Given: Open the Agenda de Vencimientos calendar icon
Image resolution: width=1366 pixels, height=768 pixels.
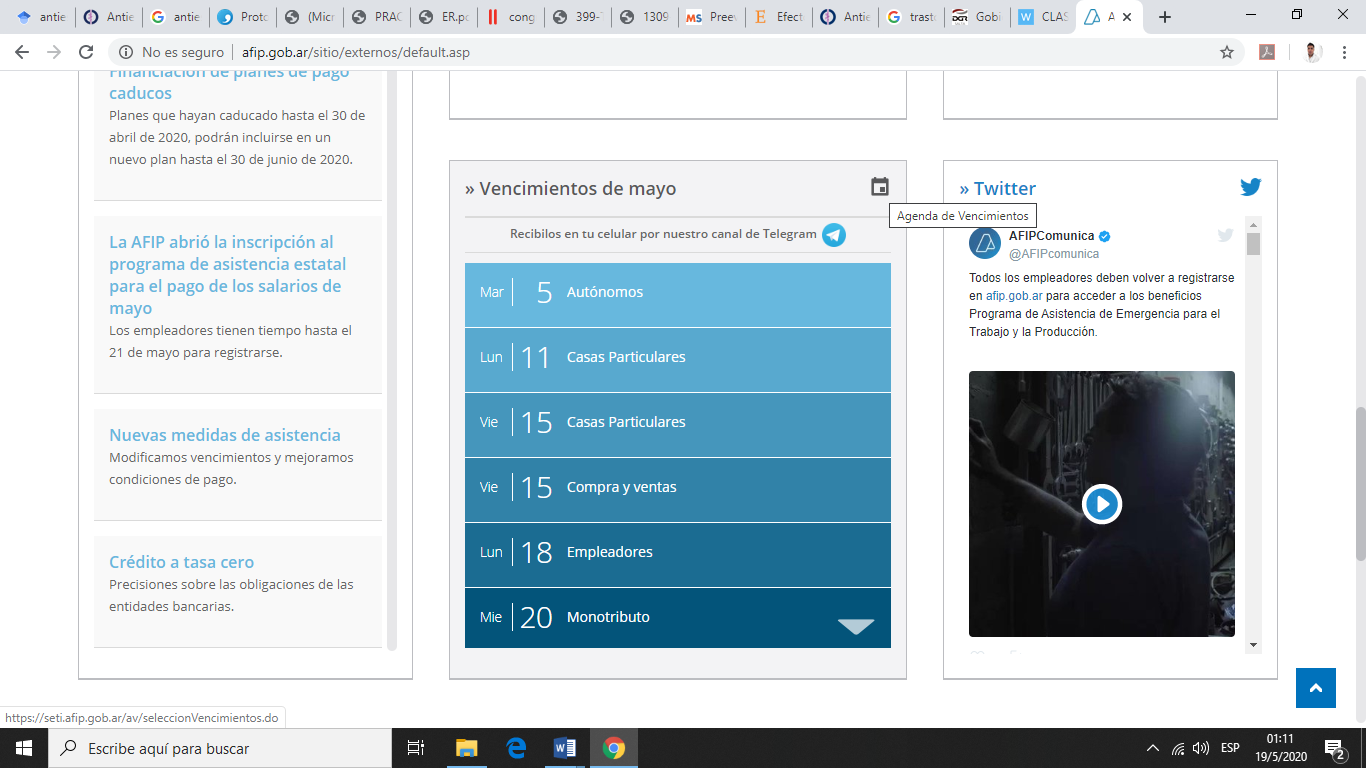Looking at the screenshot, I should click(879, 187).
